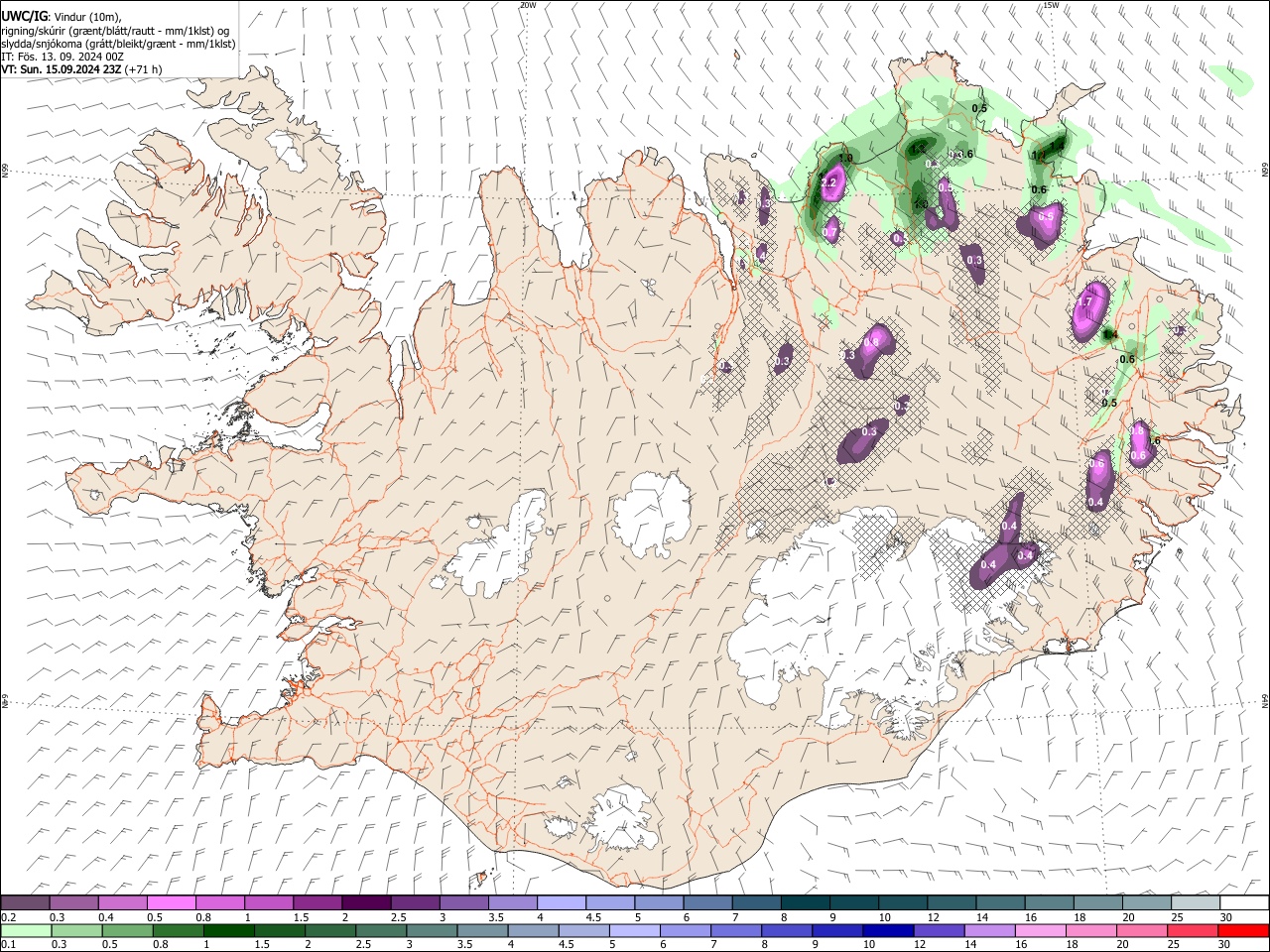This screenshot has height=952, width=1270.
Task: Select the deep navy 10–12 swatch, lower row
Action: [888, 931]
